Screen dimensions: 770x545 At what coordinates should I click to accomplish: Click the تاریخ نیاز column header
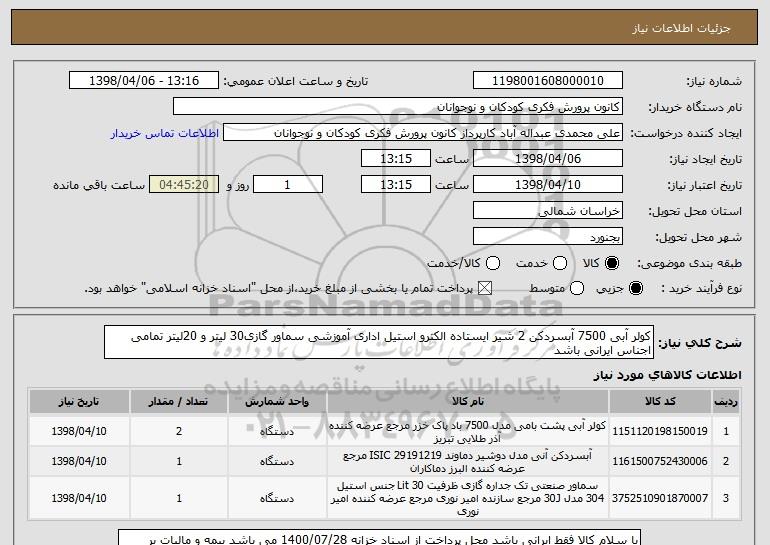(x=79, y=402)
